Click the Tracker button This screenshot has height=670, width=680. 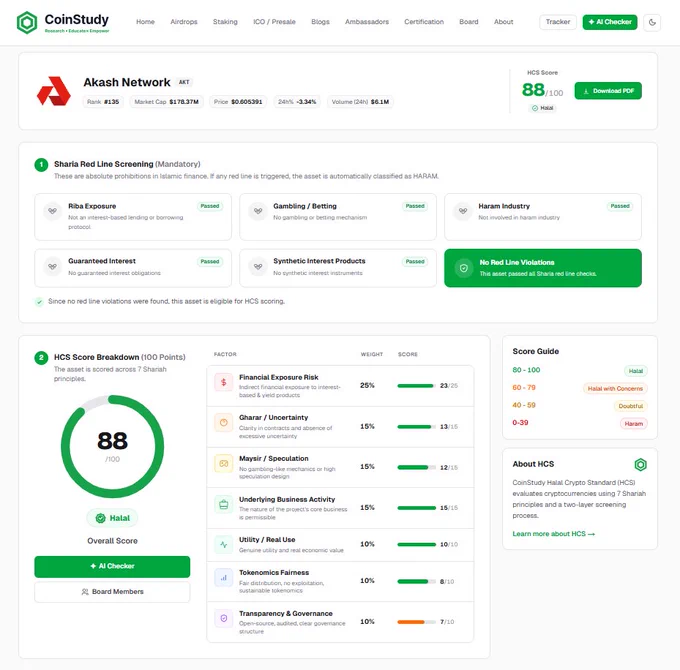coord(558,22)
